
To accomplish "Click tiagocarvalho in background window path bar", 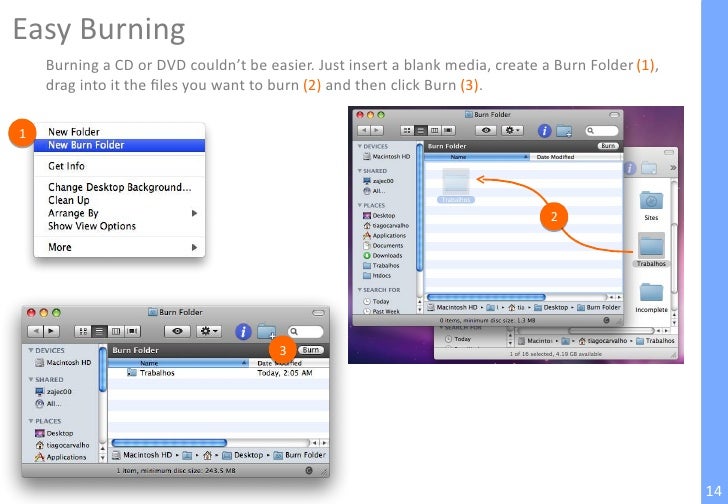I will (x=603, y=341).
